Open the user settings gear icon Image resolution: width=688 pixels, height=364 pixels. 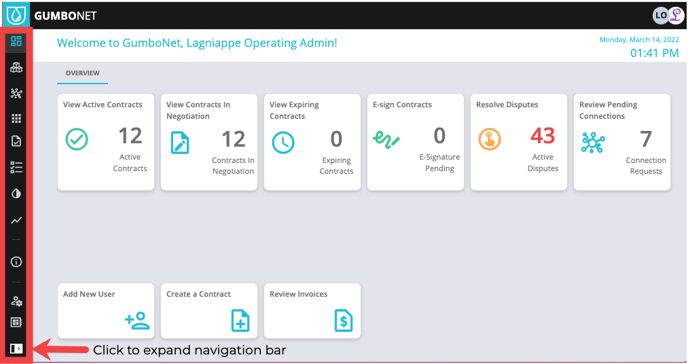[16, 301]
